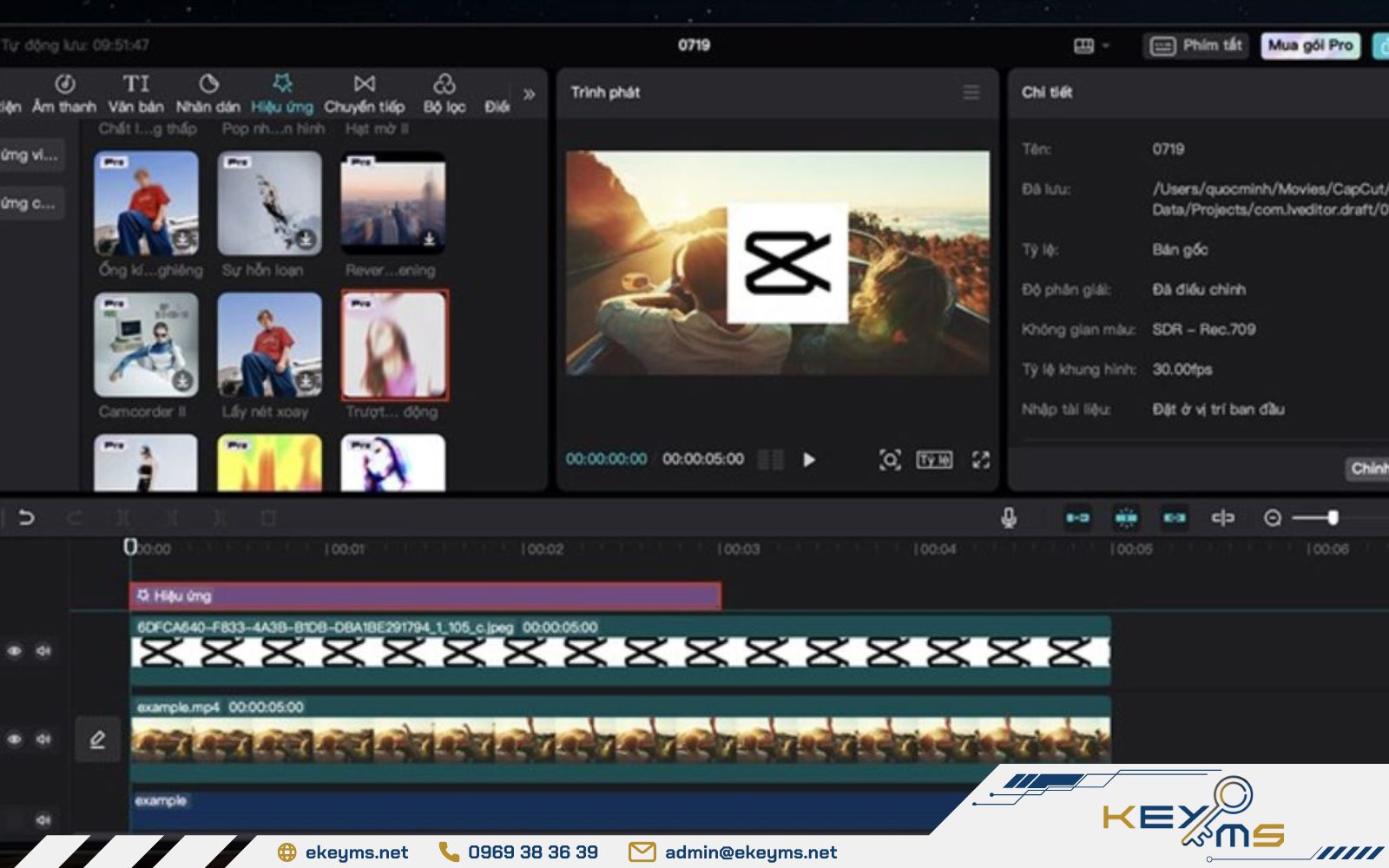Click the Redo arrow in timeline toolbar
1389x868 pixels.
pos(76,518)
